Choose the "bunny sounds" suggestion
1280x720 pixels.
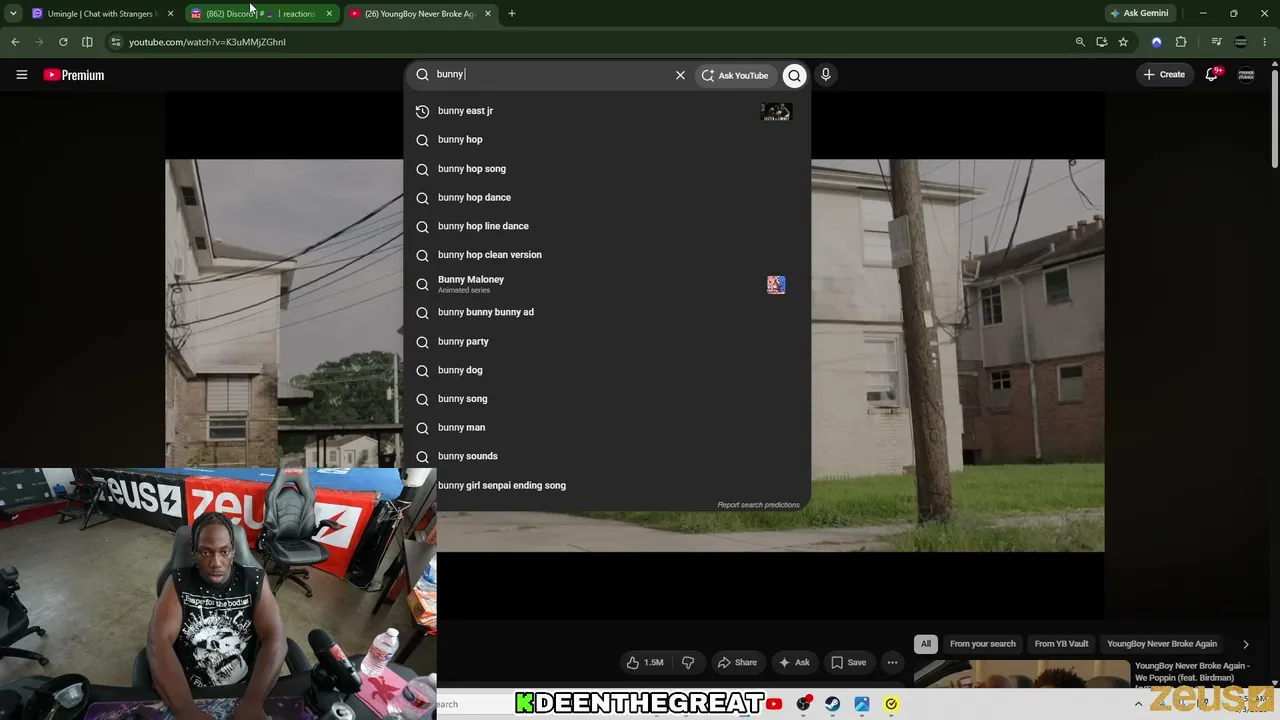pos(607,456)
